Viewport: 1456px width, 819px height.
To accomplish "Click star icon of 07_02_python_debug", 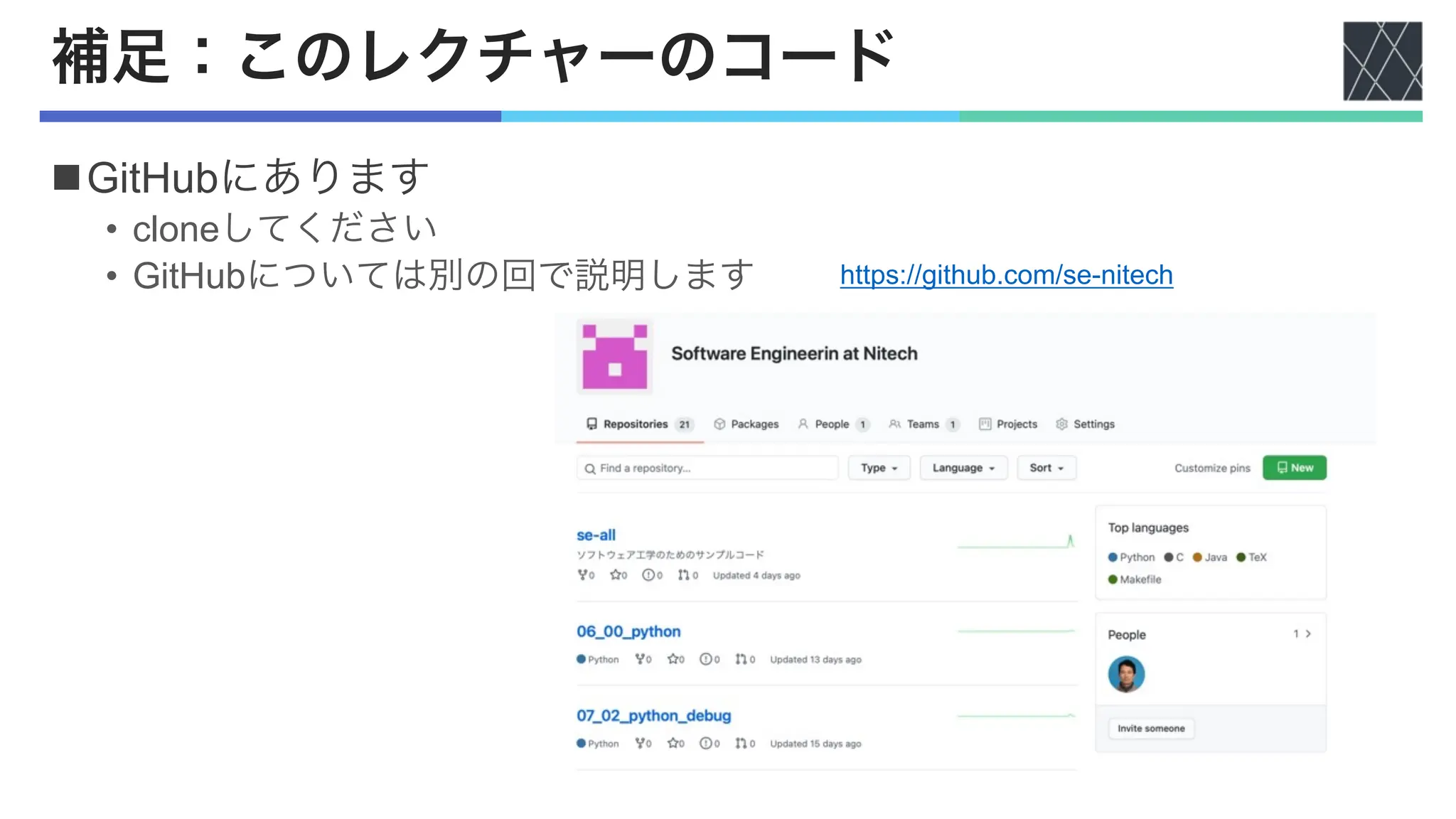I will [673, 744].
